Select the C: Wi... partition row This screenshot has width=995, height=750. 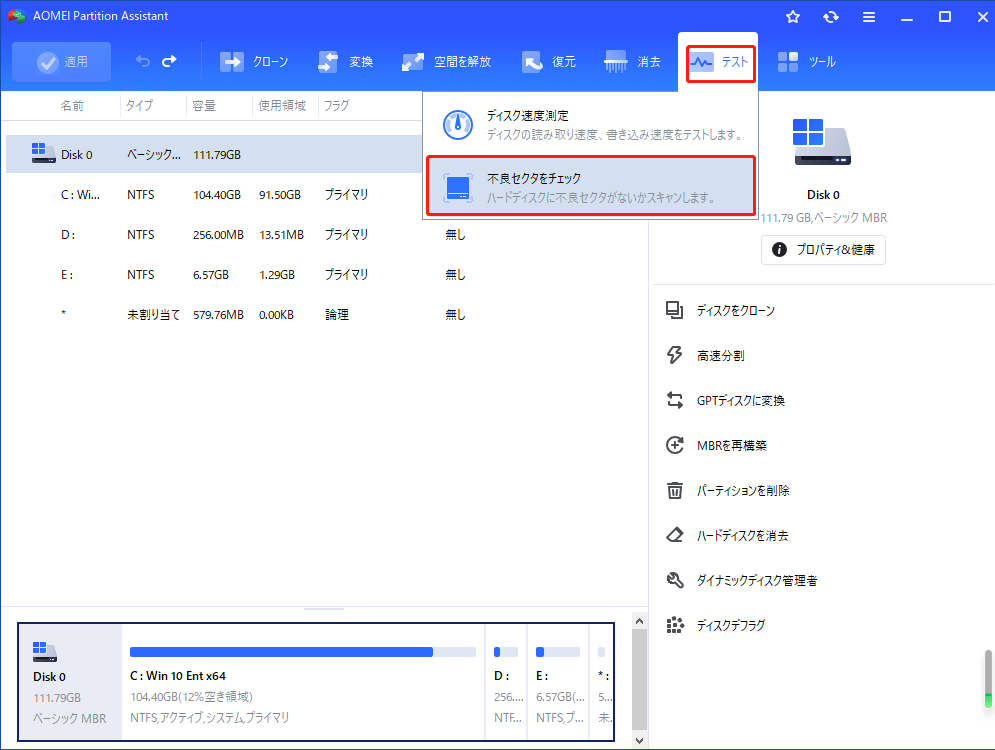(x=214, y=195)
